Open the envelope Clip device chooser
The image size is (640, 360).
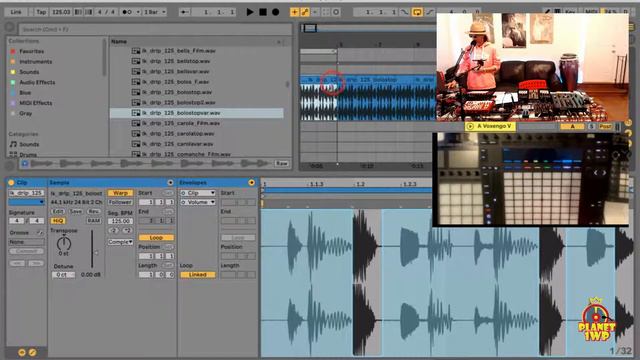198,193
